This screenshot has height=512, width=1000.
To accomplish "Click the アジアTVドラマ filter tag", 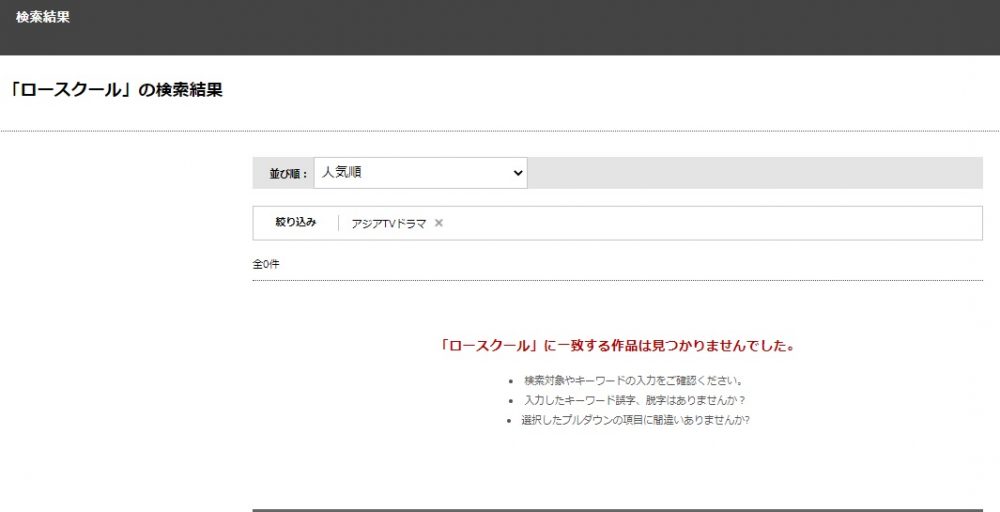I will click(388, 224).
